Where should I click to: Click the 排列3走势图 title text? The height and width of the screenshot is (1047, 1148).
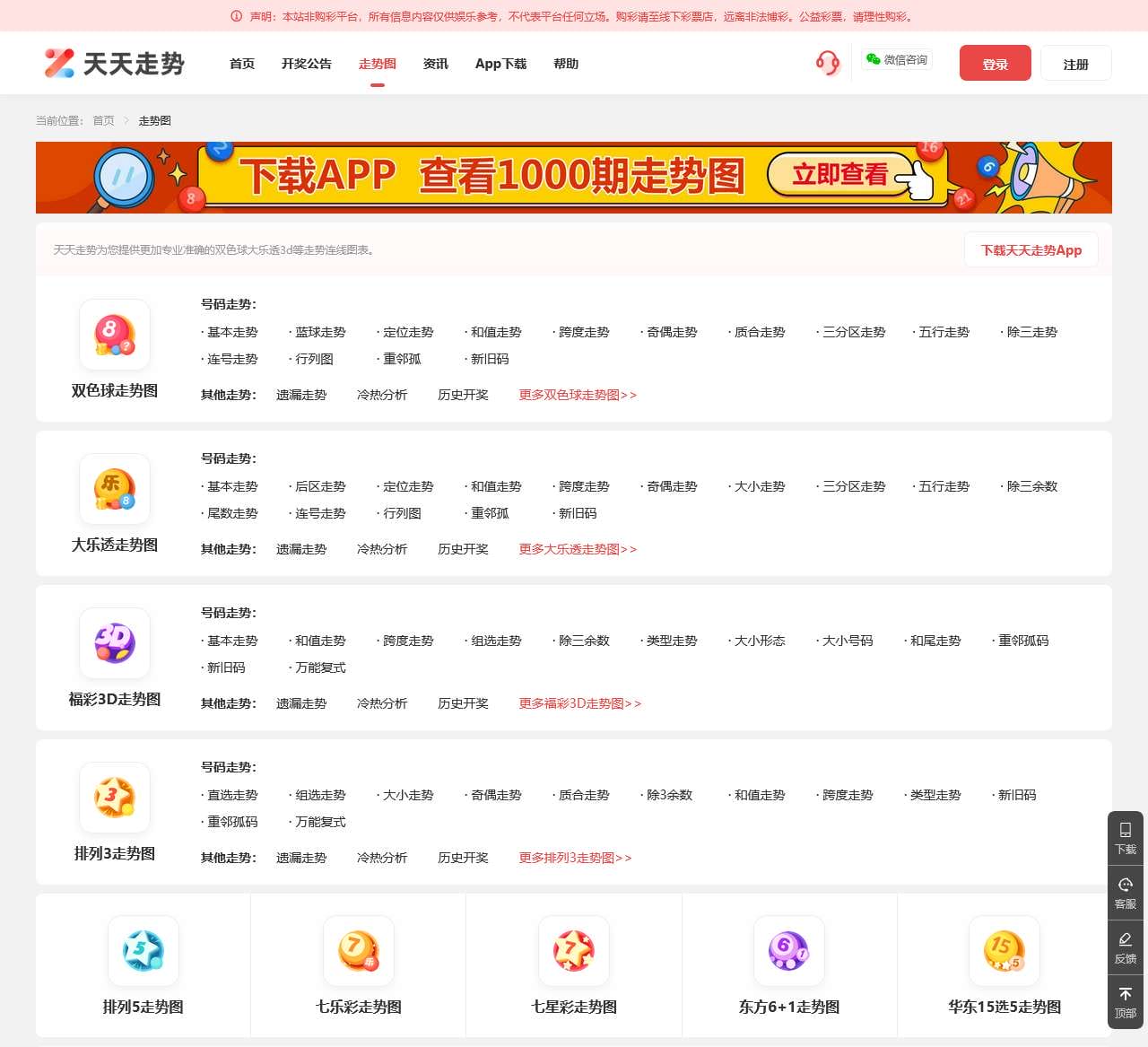115,853
